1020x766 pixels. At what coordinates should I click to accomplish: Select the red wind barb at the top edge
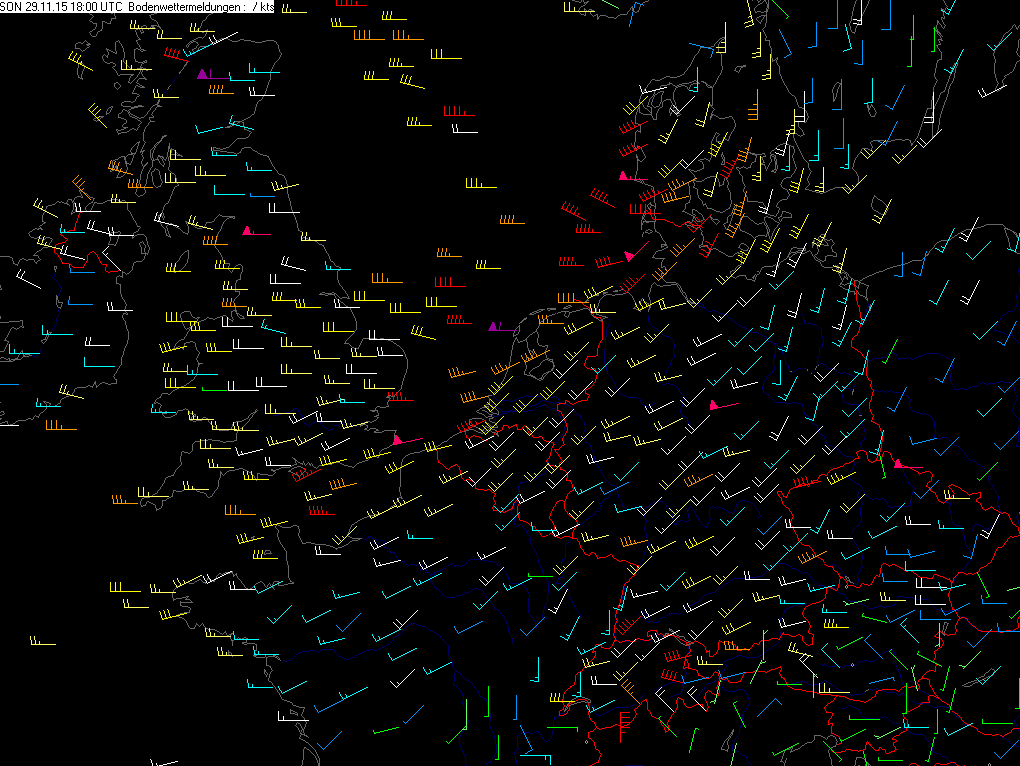[x=345, y=4]
